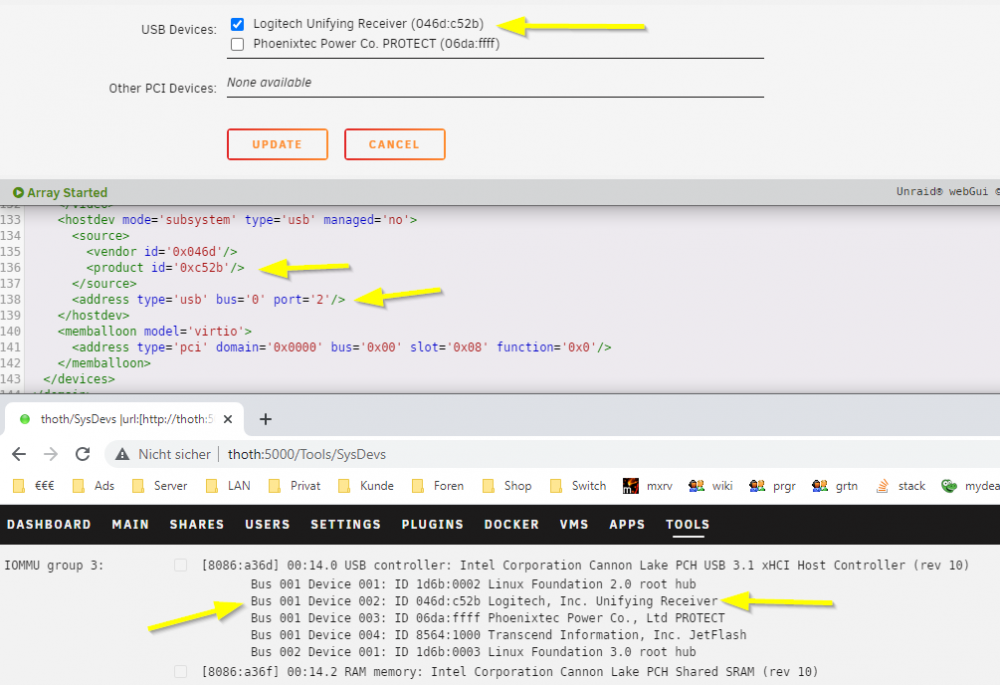Open the APPS menu
This screenshot has height=685, width=1000.
tap(627, 524)
